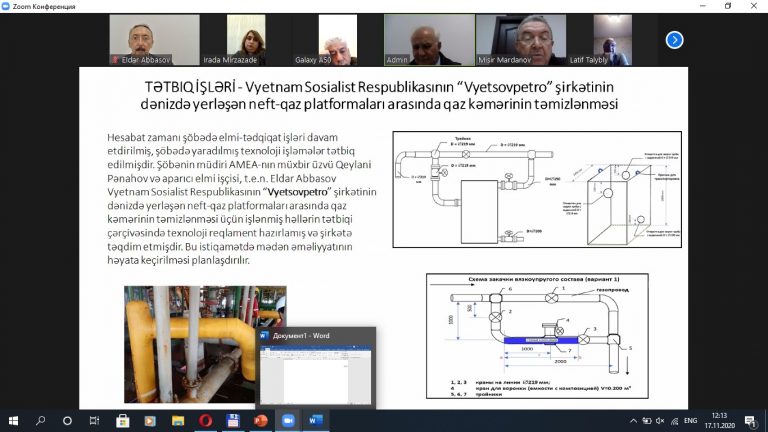Click the taskbar search magnifier
The image size is (768, 432).
[x=41, y=420]
